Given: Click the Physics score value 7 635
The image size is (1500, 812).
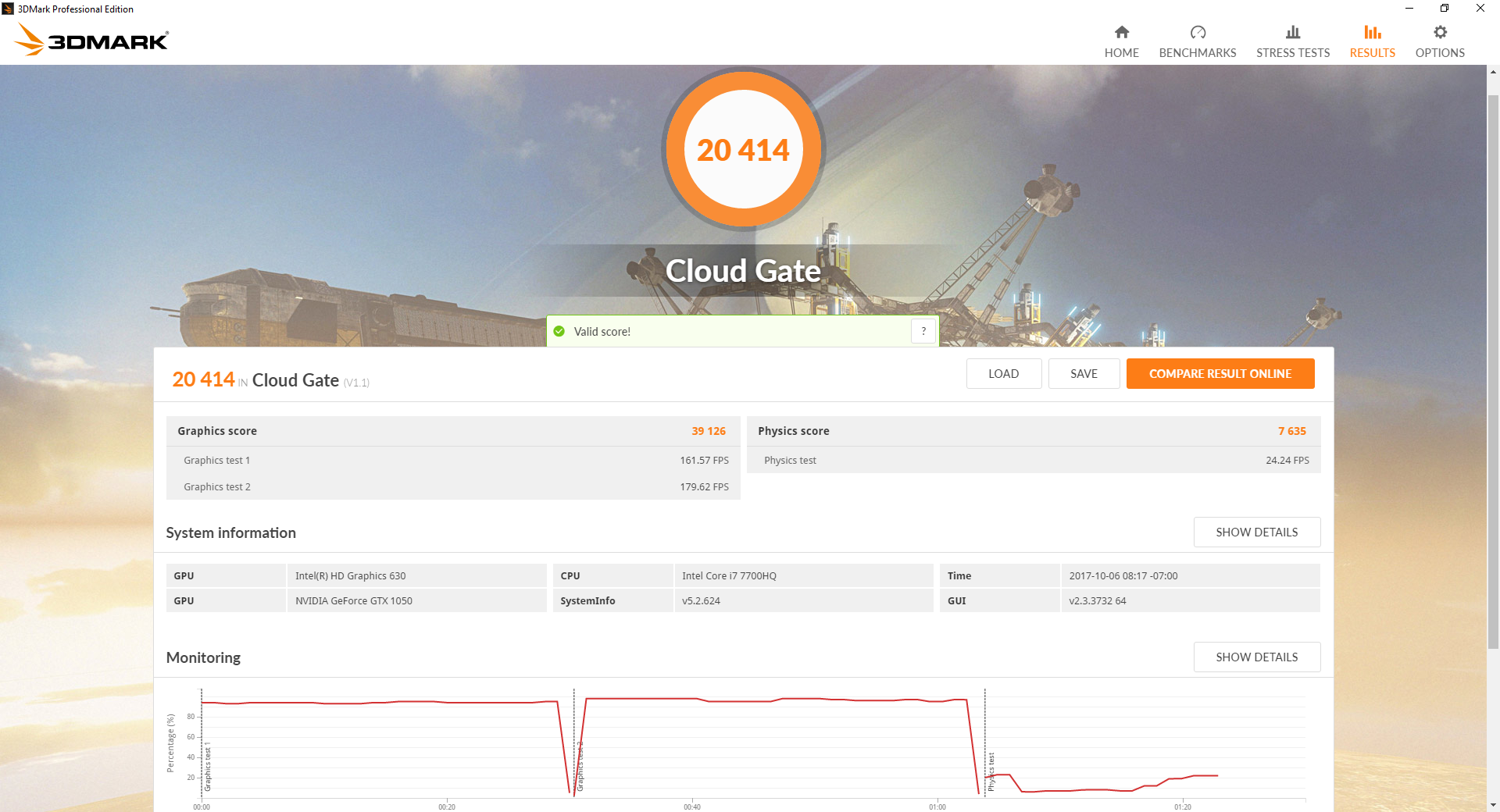Looking at the screenshot, I should coord(1292,431).
